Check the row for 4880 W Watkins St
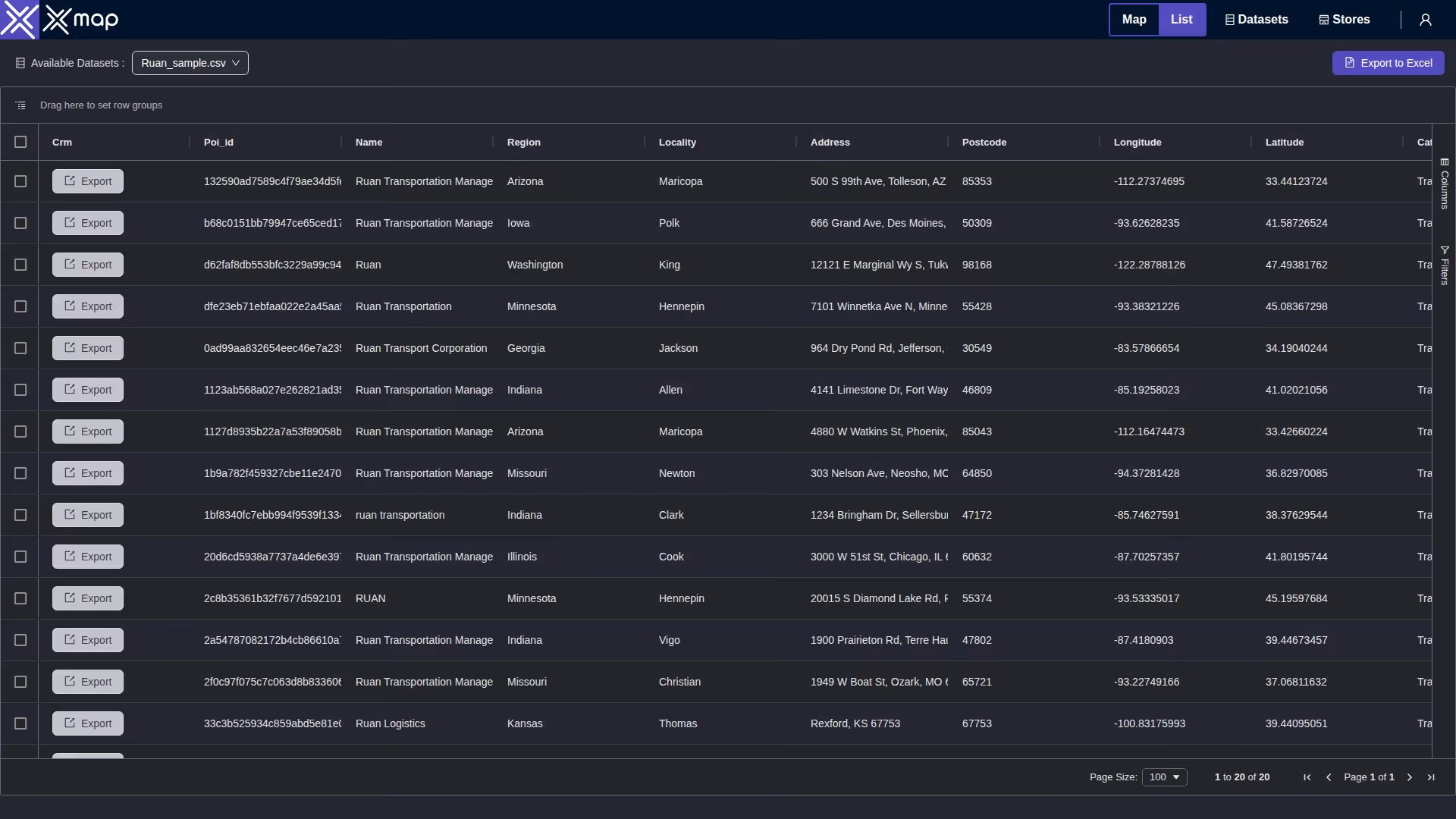This screenshot has height=819, width=1456. [20, 431]
